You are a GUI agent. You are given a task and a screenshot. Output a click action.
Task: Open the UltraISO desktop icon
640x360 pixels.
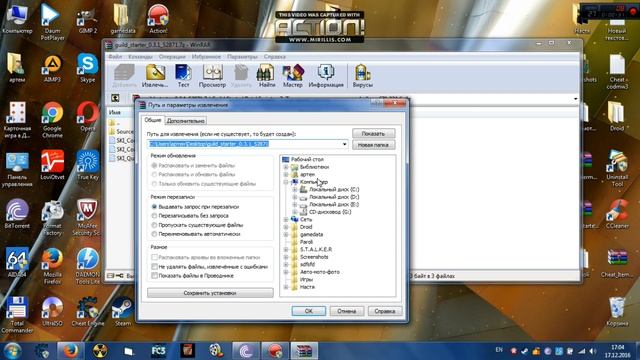click(x=52, y=311)
